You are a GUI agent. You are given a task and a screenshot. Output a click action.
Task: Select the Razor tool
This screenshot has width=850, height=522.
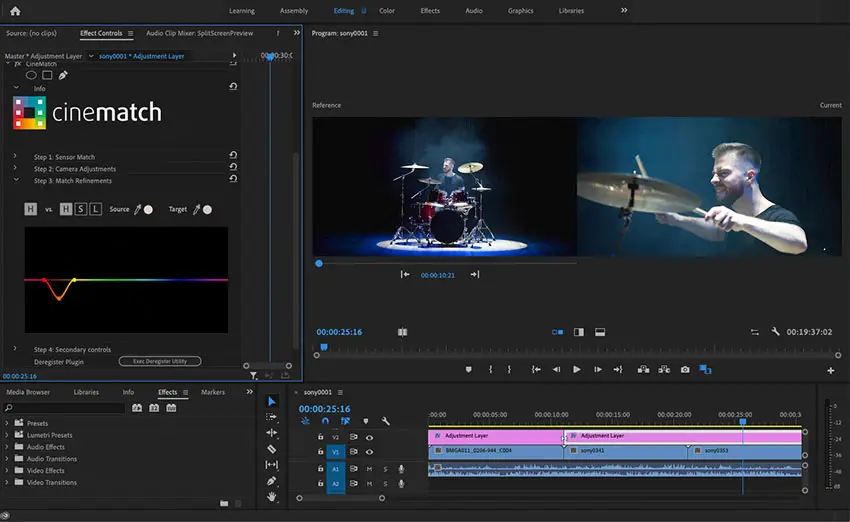click(272, 449)
